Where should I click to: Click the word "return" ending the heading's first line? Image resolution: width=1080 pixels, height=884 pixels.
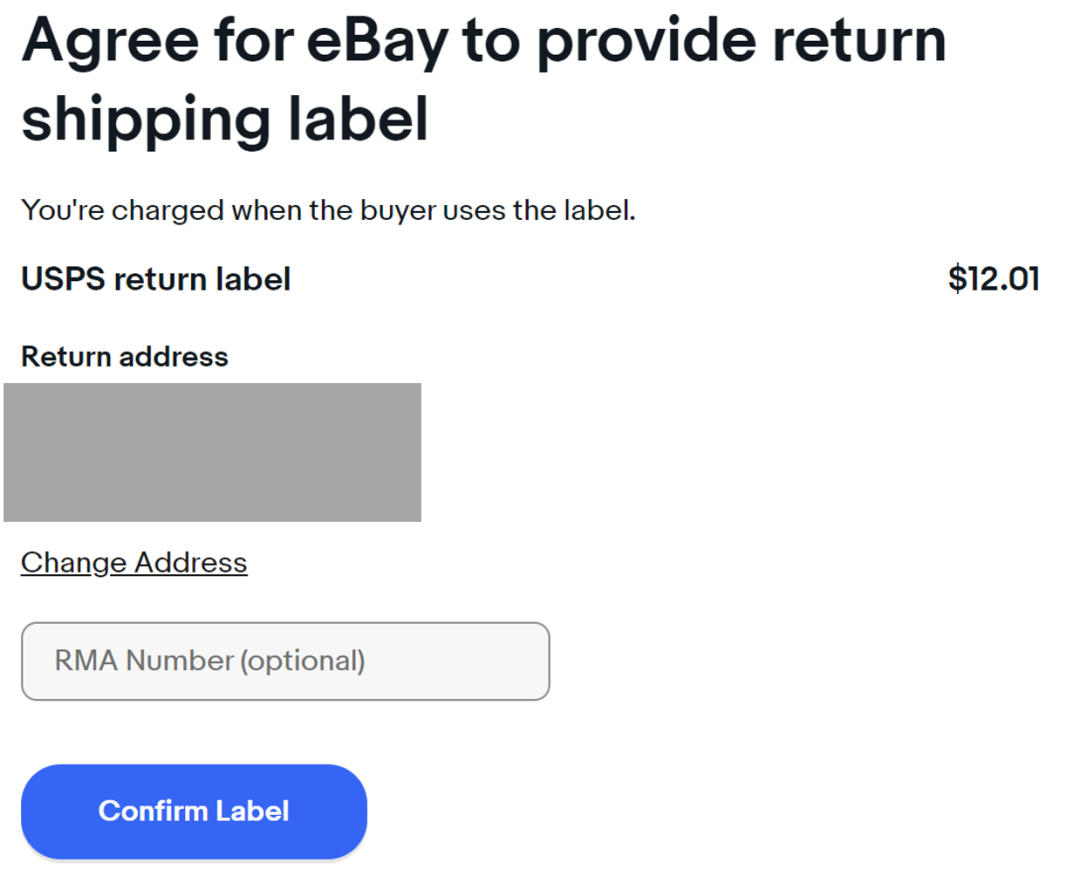860,43
